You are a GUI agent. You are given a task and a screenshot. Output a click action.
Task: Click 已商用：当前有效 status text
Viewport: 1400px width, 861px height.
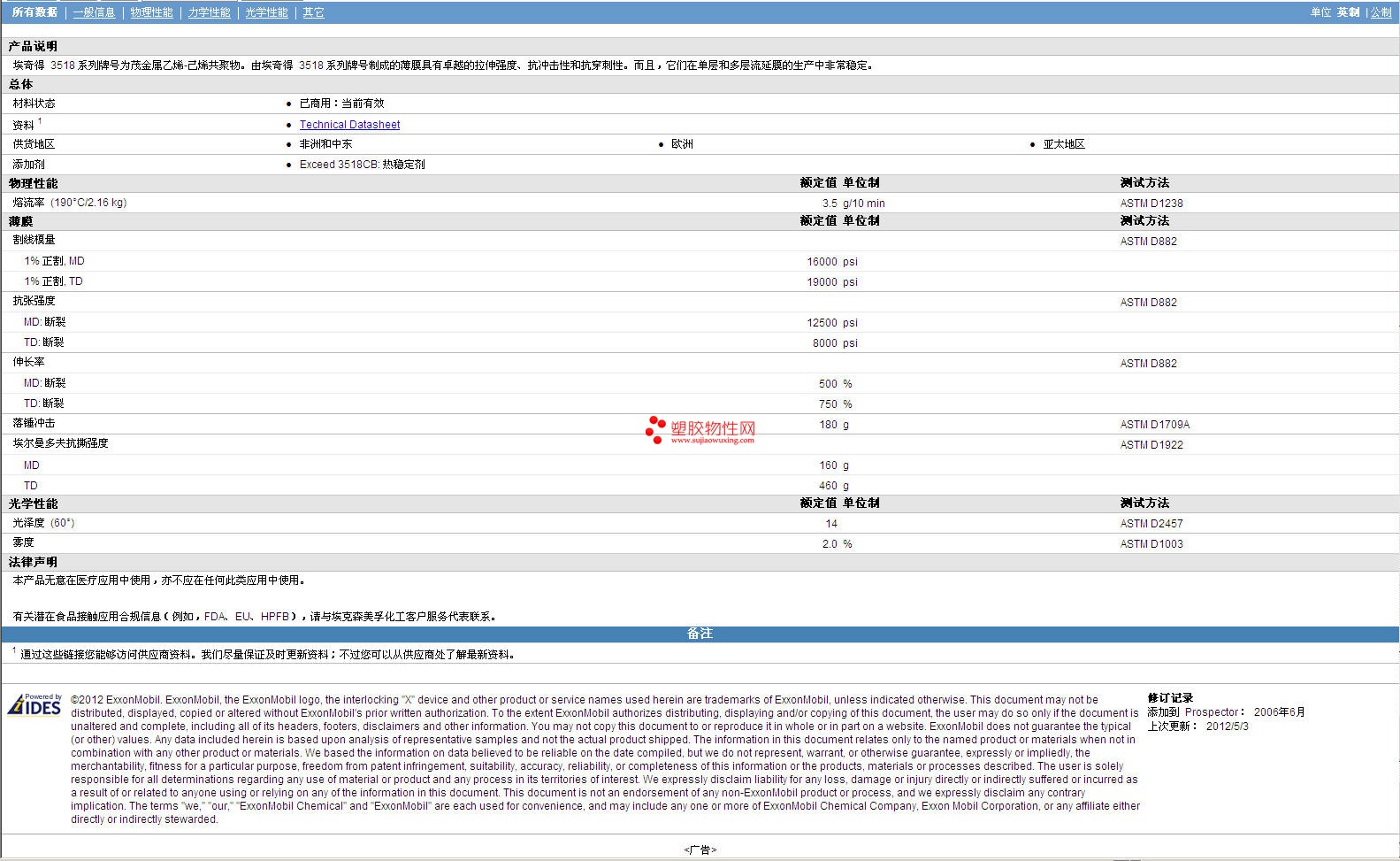pyautogui.click(x=341, y=104)
